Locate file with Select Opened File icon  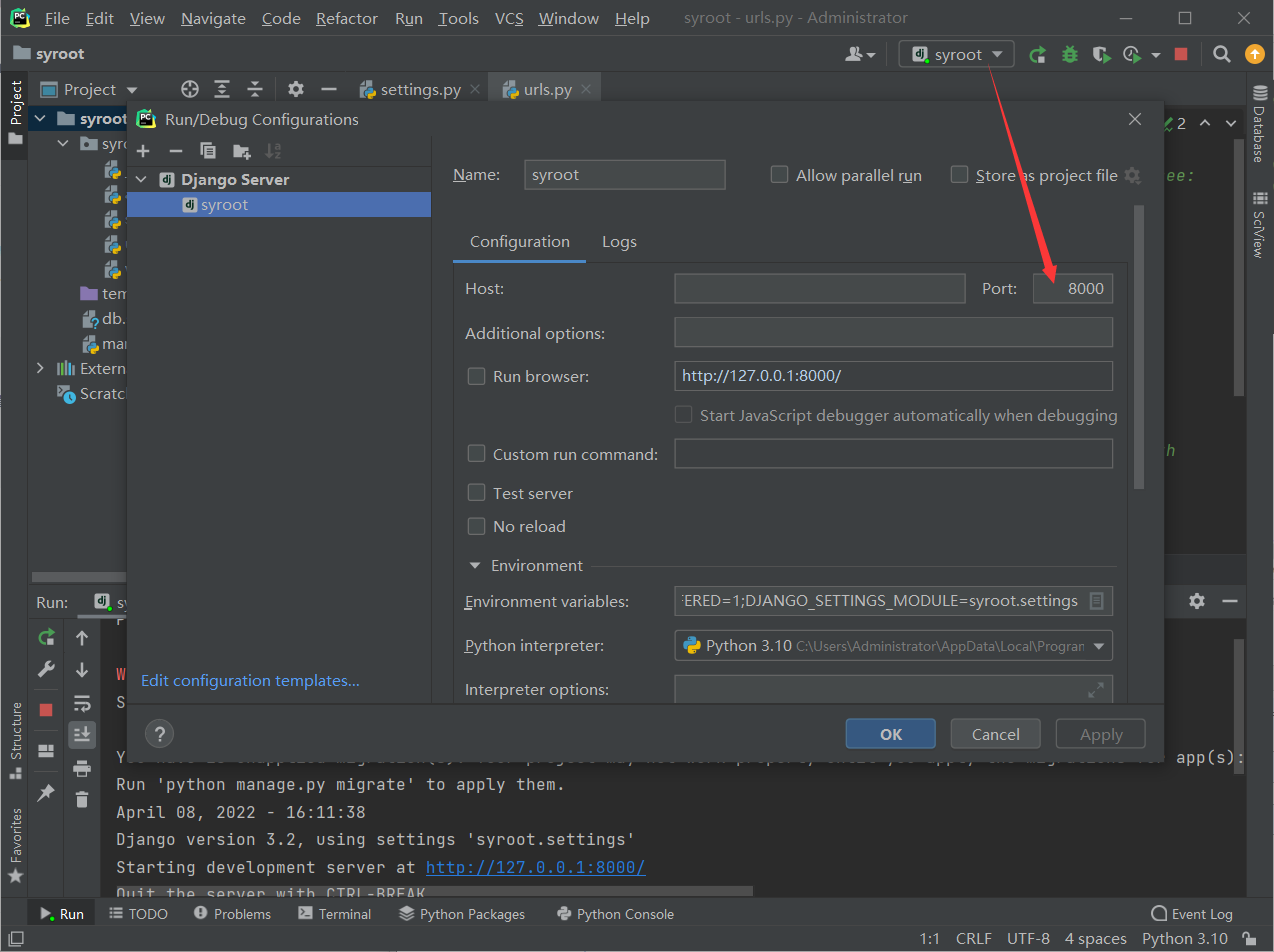pyautogui.click(x=189, y=89)
